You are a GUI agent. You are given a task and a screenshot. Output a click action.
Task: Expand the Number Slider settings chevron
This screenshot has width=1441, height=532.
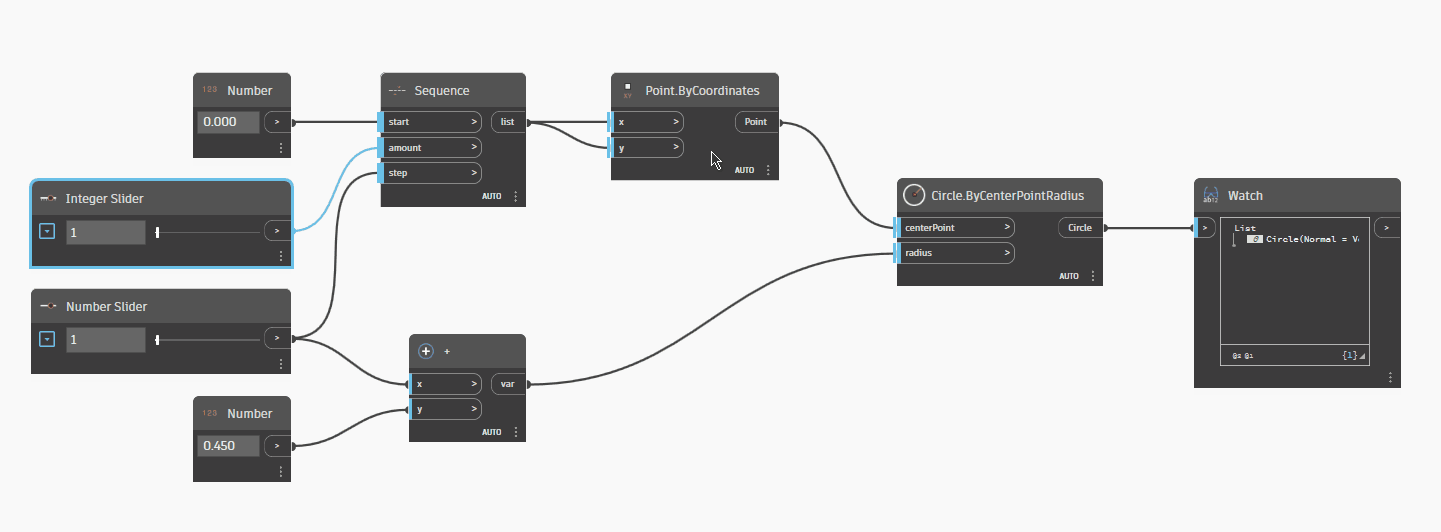[x=47, y=339]
